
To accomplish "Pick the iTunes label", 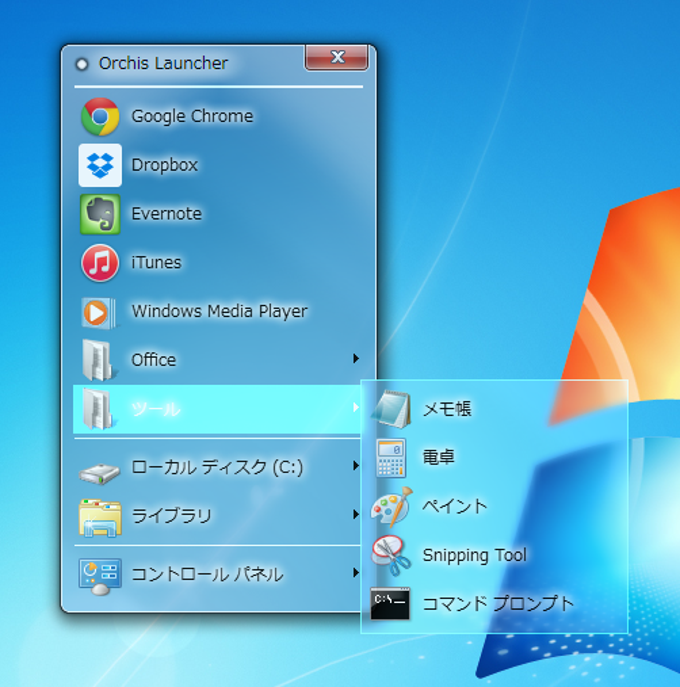I will pos(156,262).
